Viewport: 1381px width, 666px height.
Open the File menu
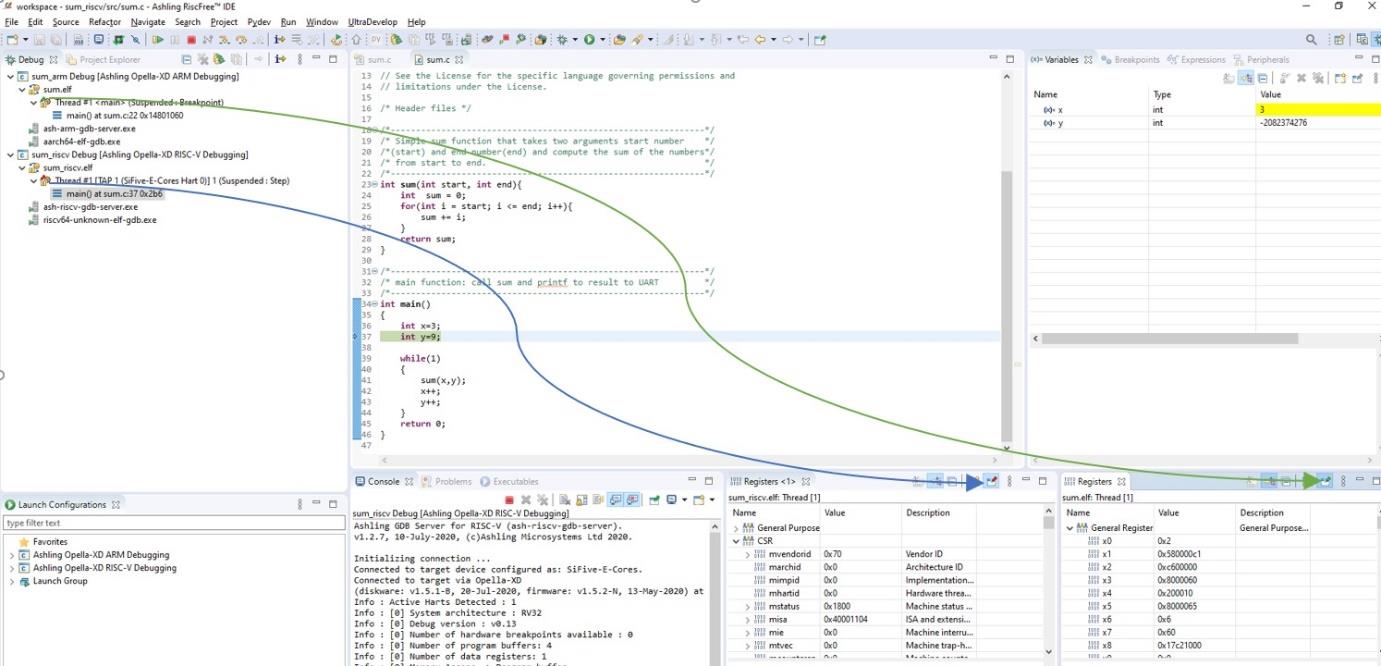(x=12, y=21)
